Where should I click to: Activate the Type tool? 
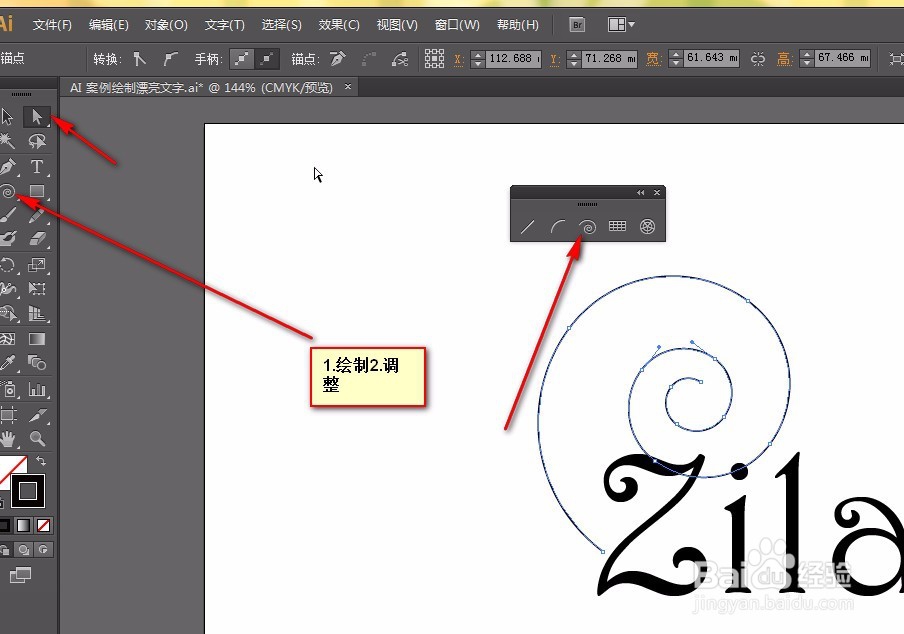coord(36,166)
